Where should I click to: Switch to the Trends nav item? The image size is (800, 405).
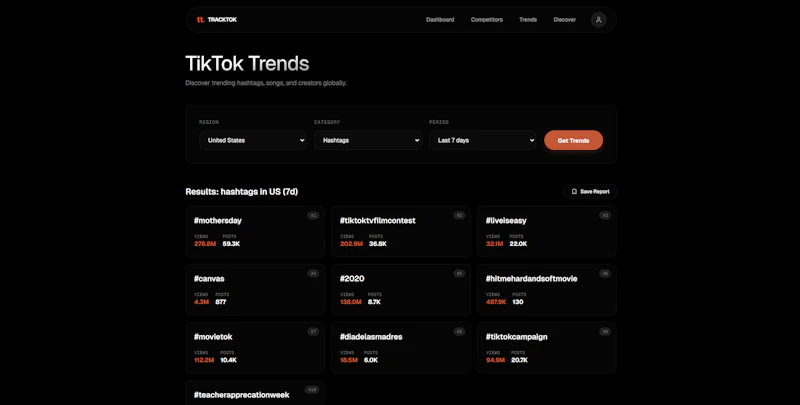click(x=528, y=19)
